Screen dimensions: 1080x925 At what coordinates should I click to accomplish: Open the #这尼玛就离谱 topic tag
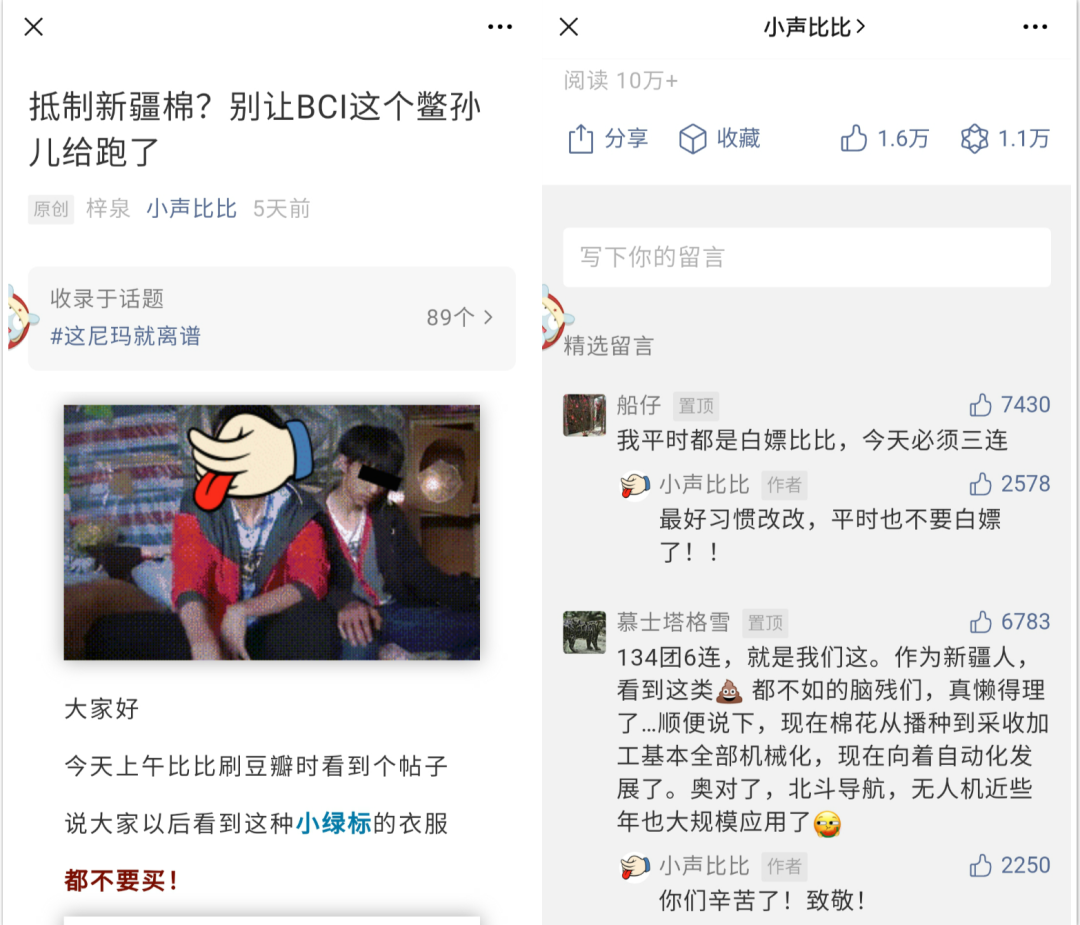tap(125, 336)
